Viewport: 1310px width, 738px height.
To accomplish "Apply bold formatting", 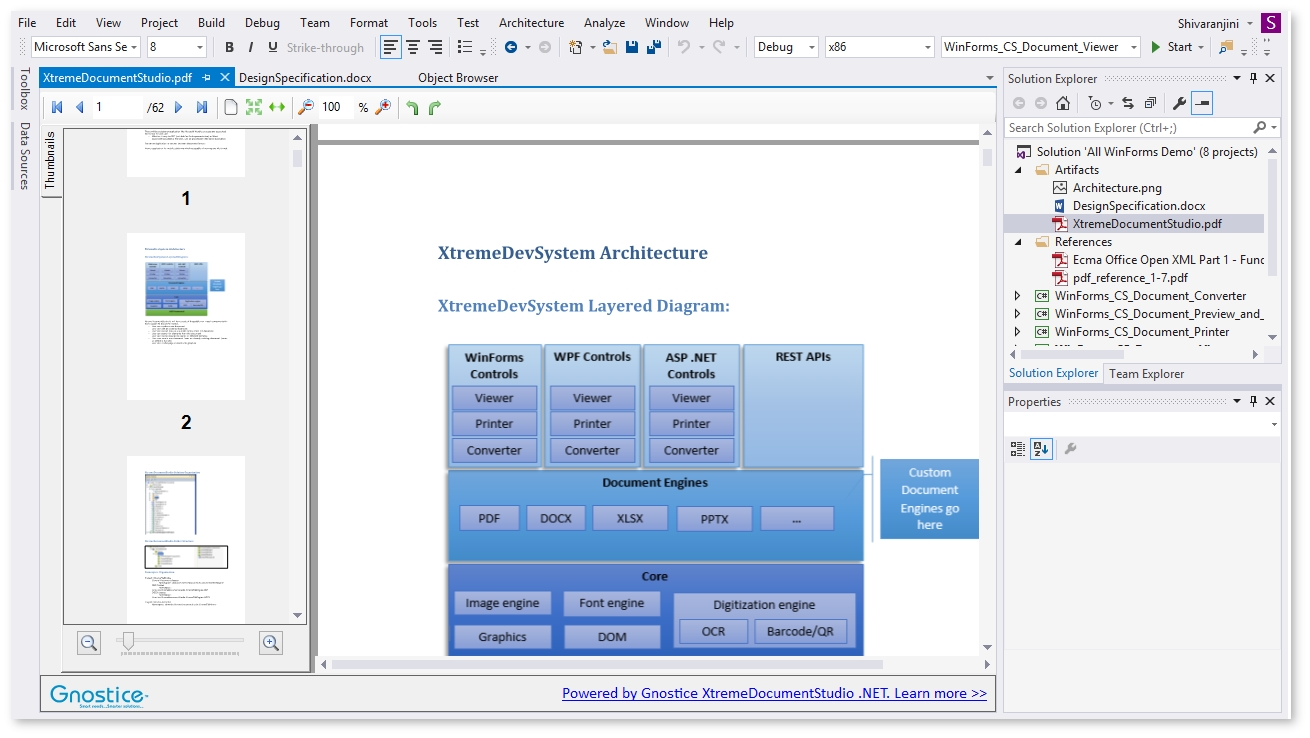I will point(229,47).
